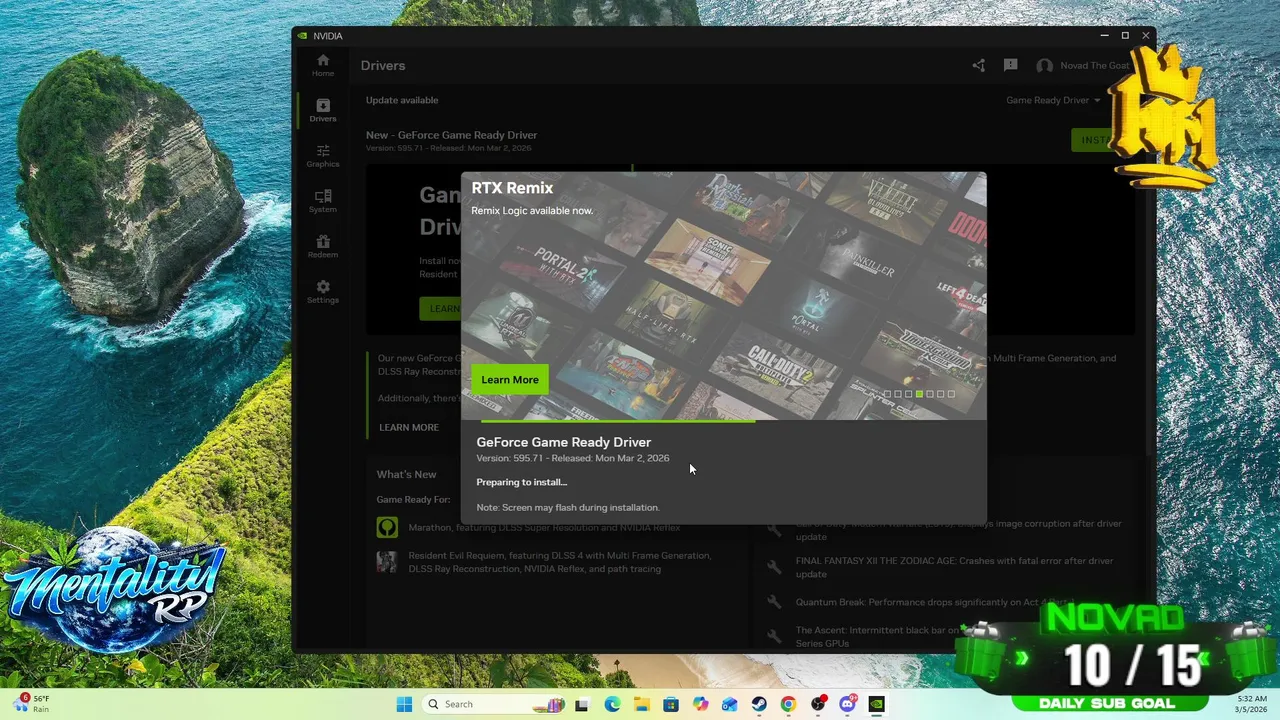Screen dimensions: 1280x720
Task: Expand the Game Ready Driver dropdown
Action: pyautogui.click(x=1053, y=100)
